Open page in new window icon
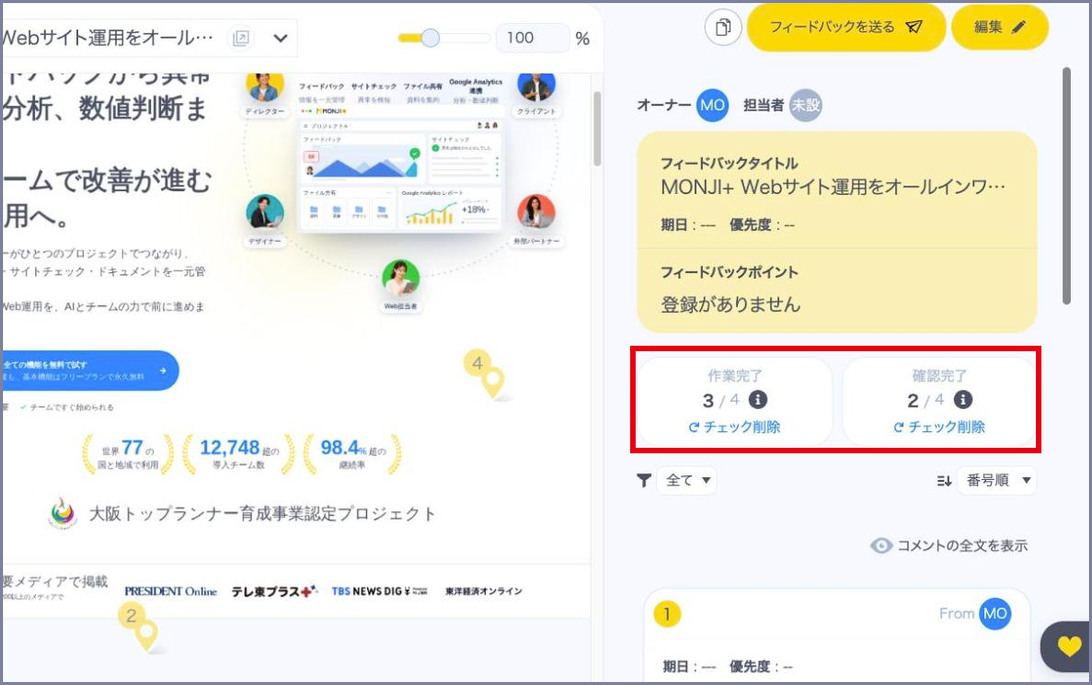Image resolution: width=1092 pixels, height=685 pixels. tap(241, 38)
